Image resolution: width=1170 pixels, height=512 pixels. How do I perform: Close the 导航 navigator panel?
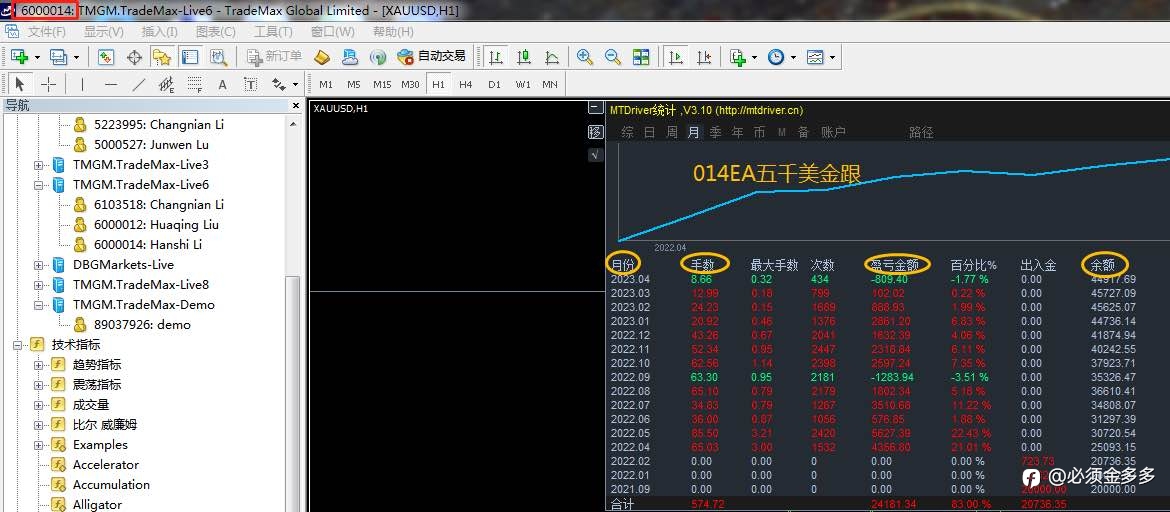tap(295, 106)
